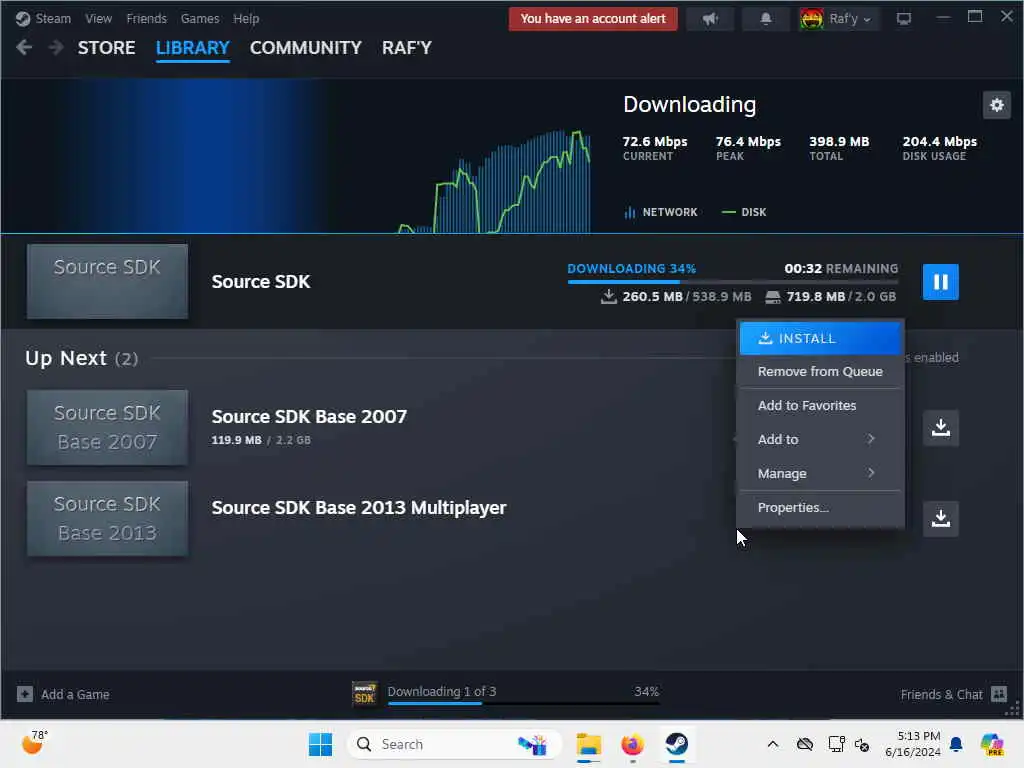Viewport: 1024px width, 768px height.
Task: Open File Explorer from the taskbar
Action: [588, 744]
